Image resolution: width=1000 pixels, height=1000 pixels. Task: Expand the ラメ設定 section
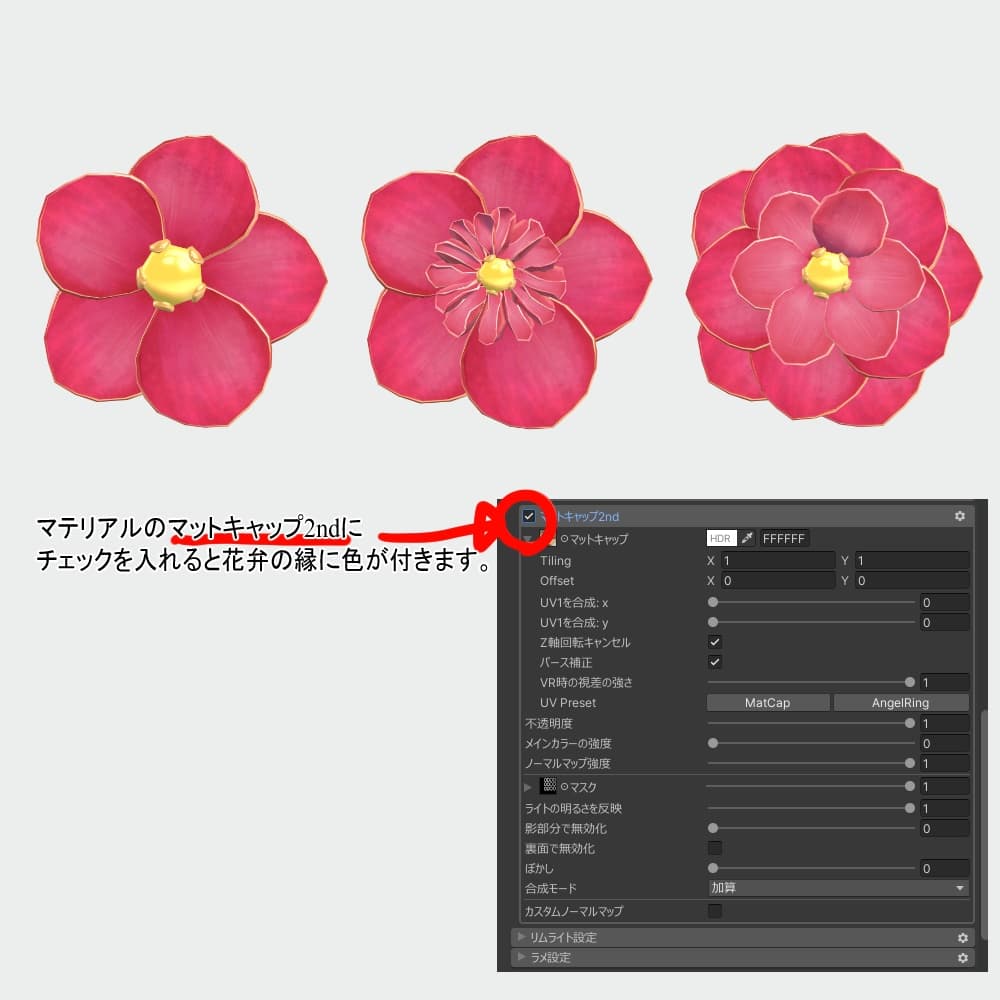point(520,959)
